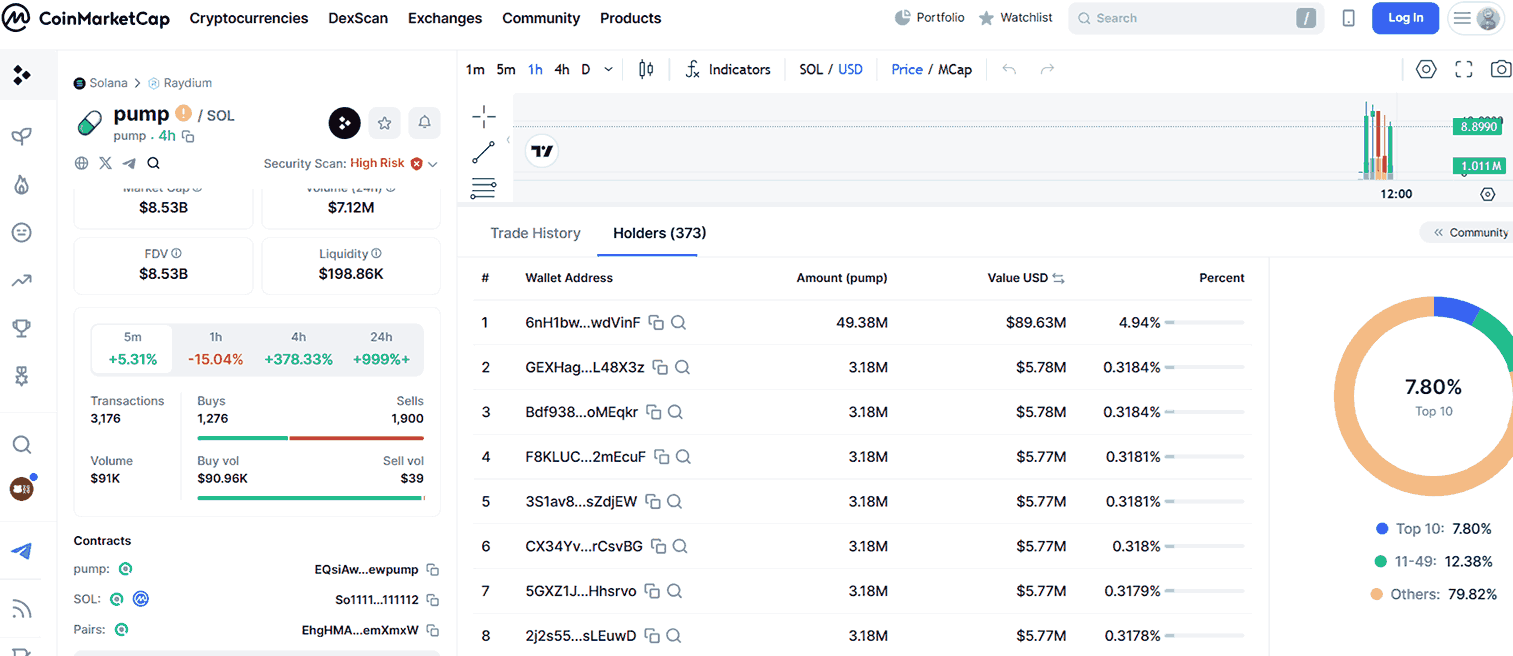1513x656 pixels.
Task: Open the trophy leaderboard sidebar icon
Action: [21, 328]
